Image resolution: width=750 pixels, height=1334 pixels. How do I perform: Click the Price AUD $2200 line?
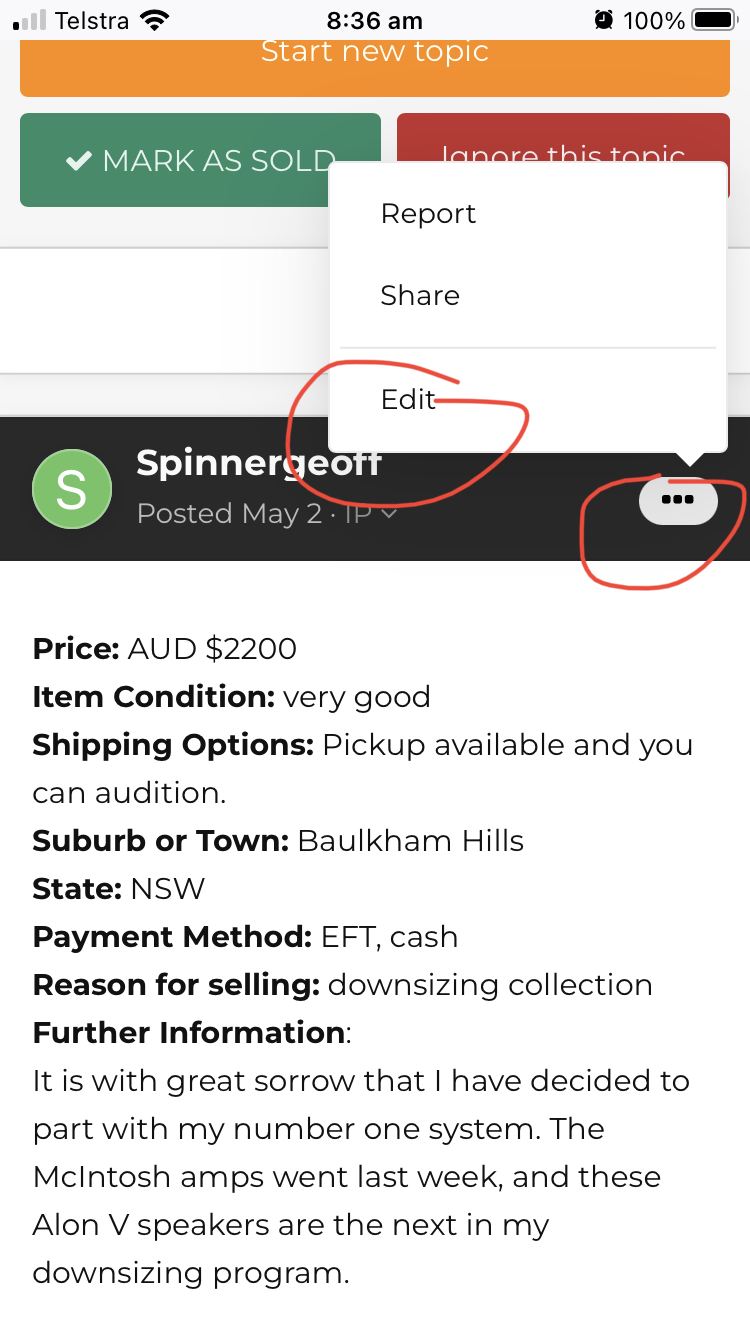coord(165,648)
